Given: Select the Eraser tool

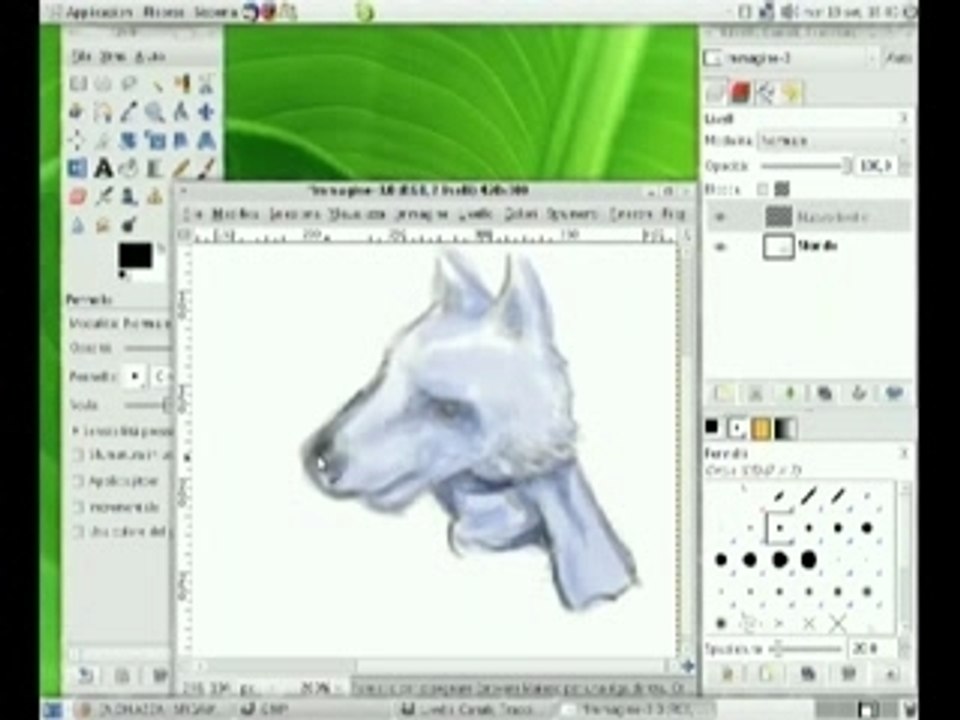Looking at the screenshot, I should 78,197.
